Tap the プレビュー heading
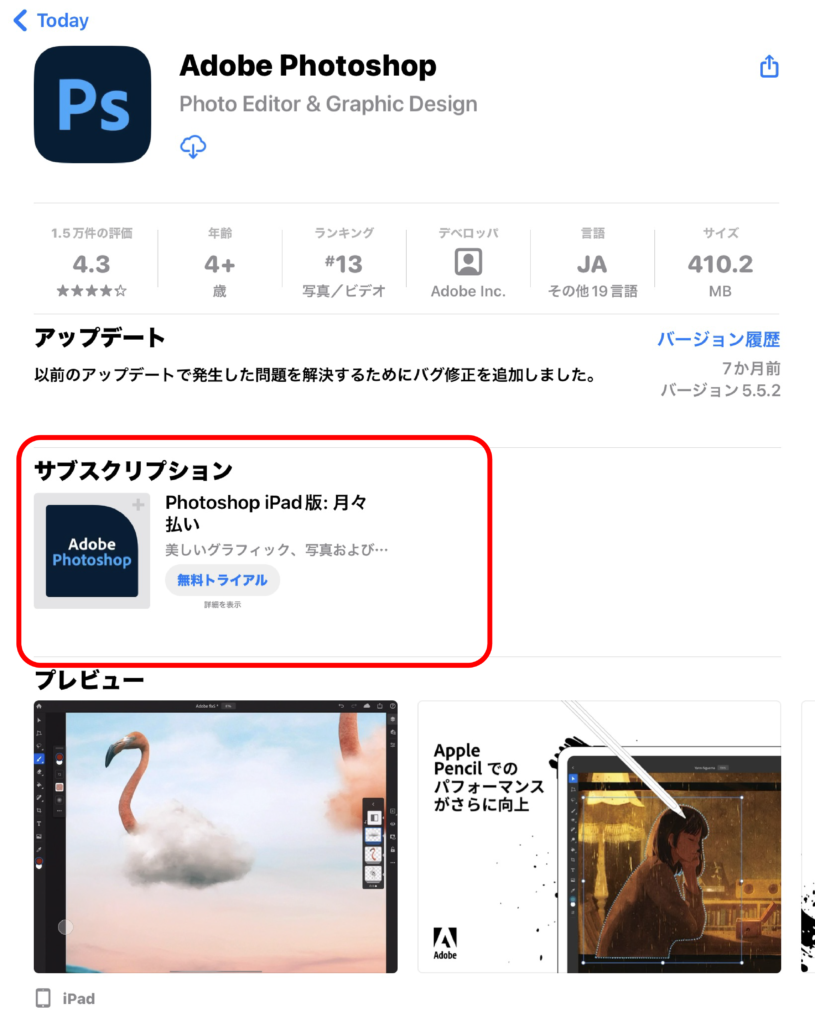 coord(89,680)
